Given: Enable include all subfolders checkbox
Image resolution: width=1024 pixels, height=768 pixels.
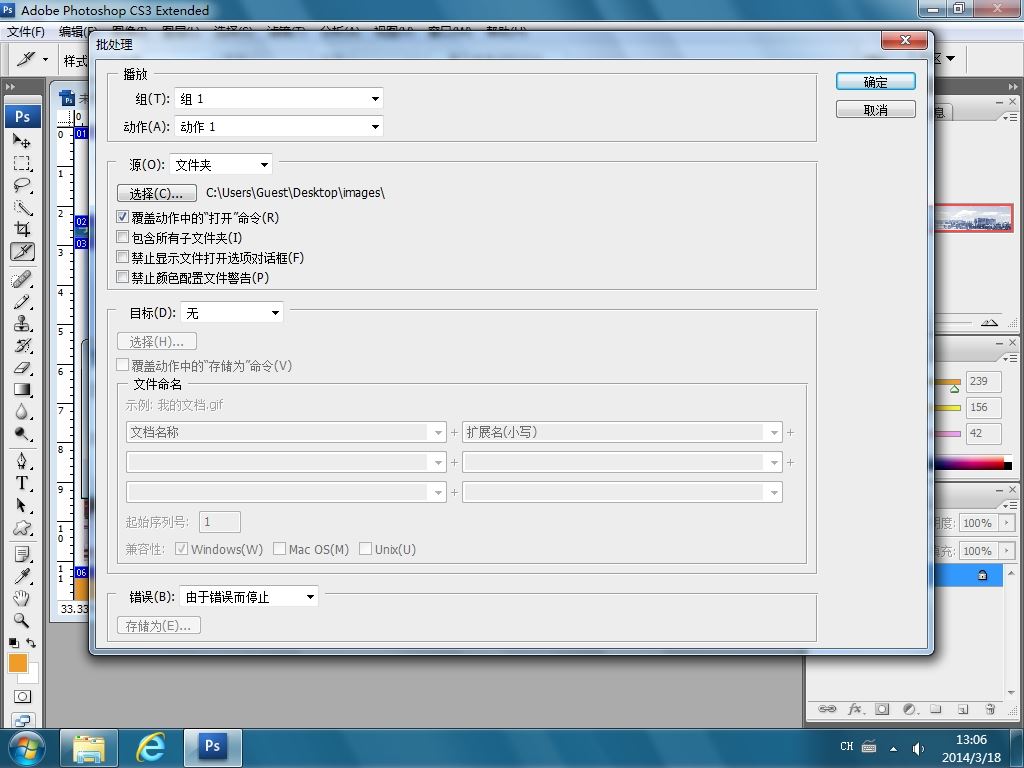Looking at the screenshot, I should (x=122, y=237).
